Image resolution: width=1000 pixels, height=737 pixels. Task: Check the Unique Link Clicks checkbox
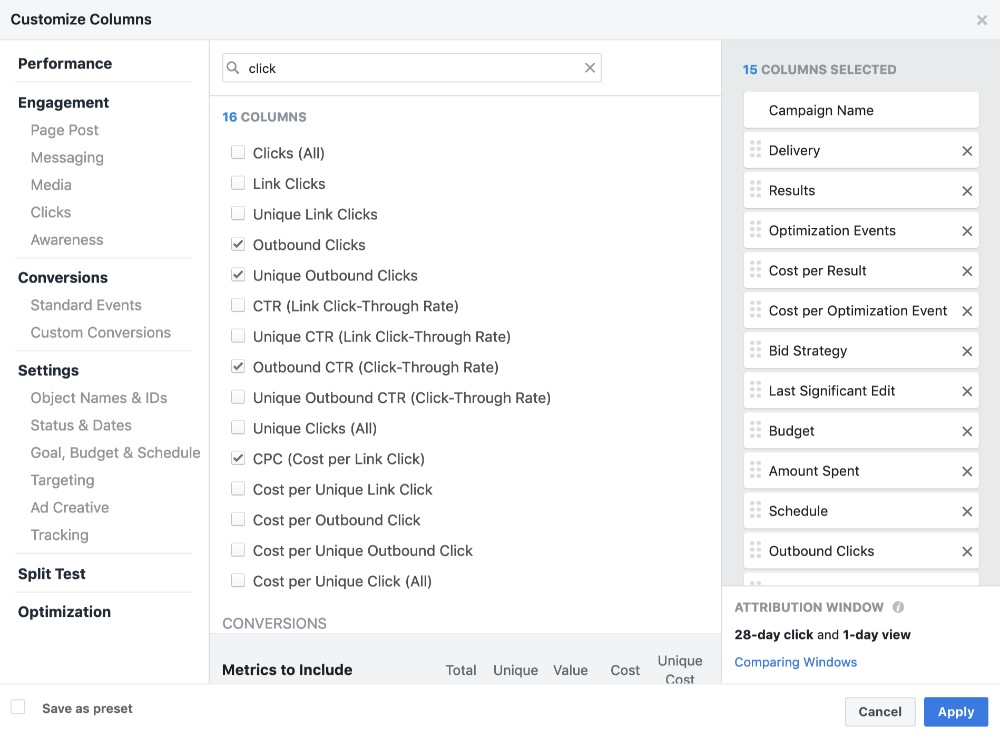click(238, 213)
